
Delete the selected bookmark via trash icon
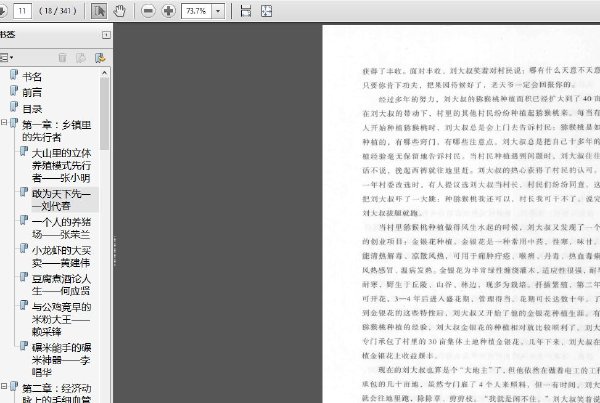pyautogui.click(x=62, y=57)
